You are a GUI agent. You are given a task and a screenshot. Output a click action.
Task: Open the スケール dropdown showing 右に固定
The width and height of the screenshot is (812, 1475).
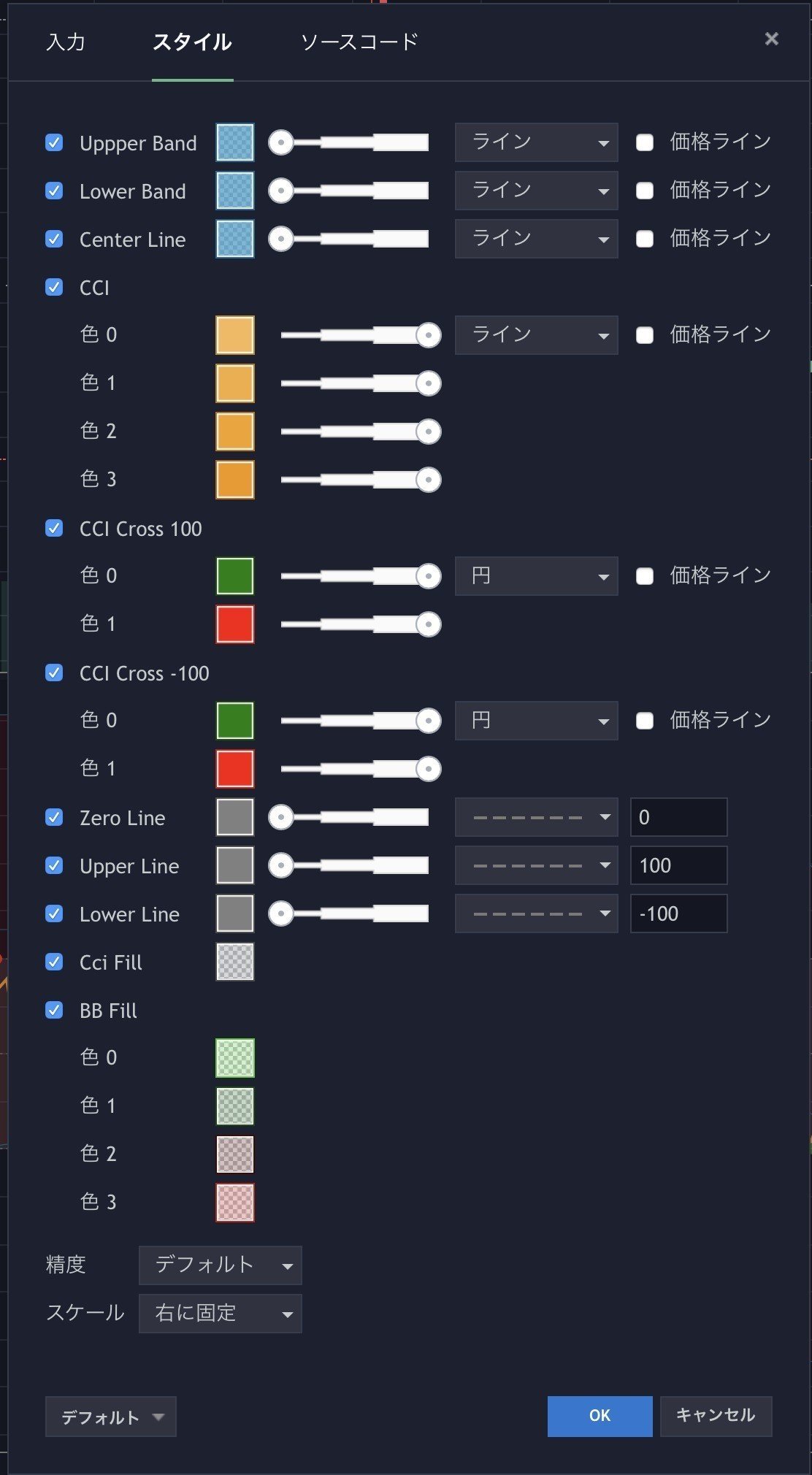(x=220, y=1313)
